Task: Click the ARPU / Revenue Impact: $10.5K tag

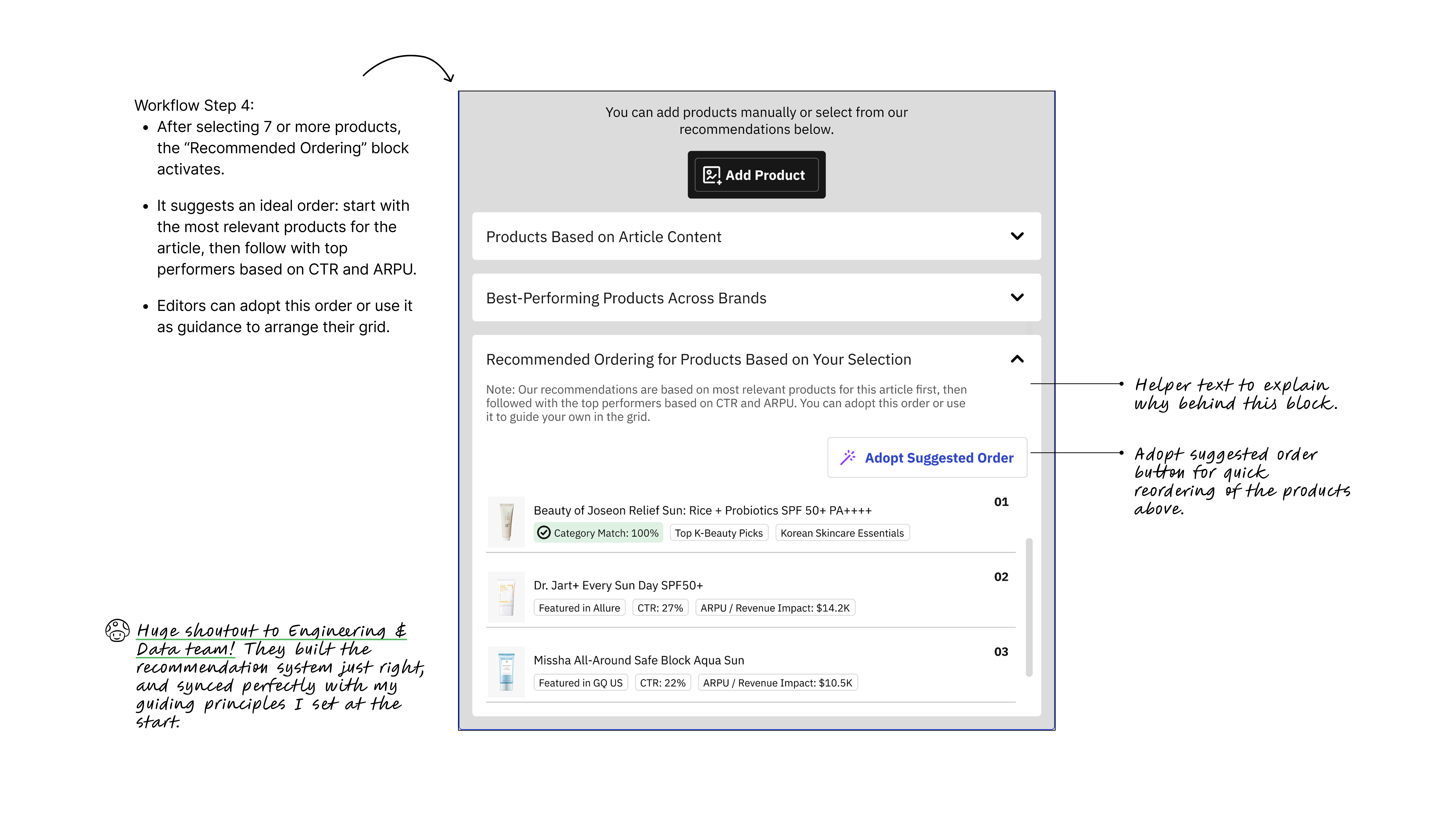Action: coord(778,683)
